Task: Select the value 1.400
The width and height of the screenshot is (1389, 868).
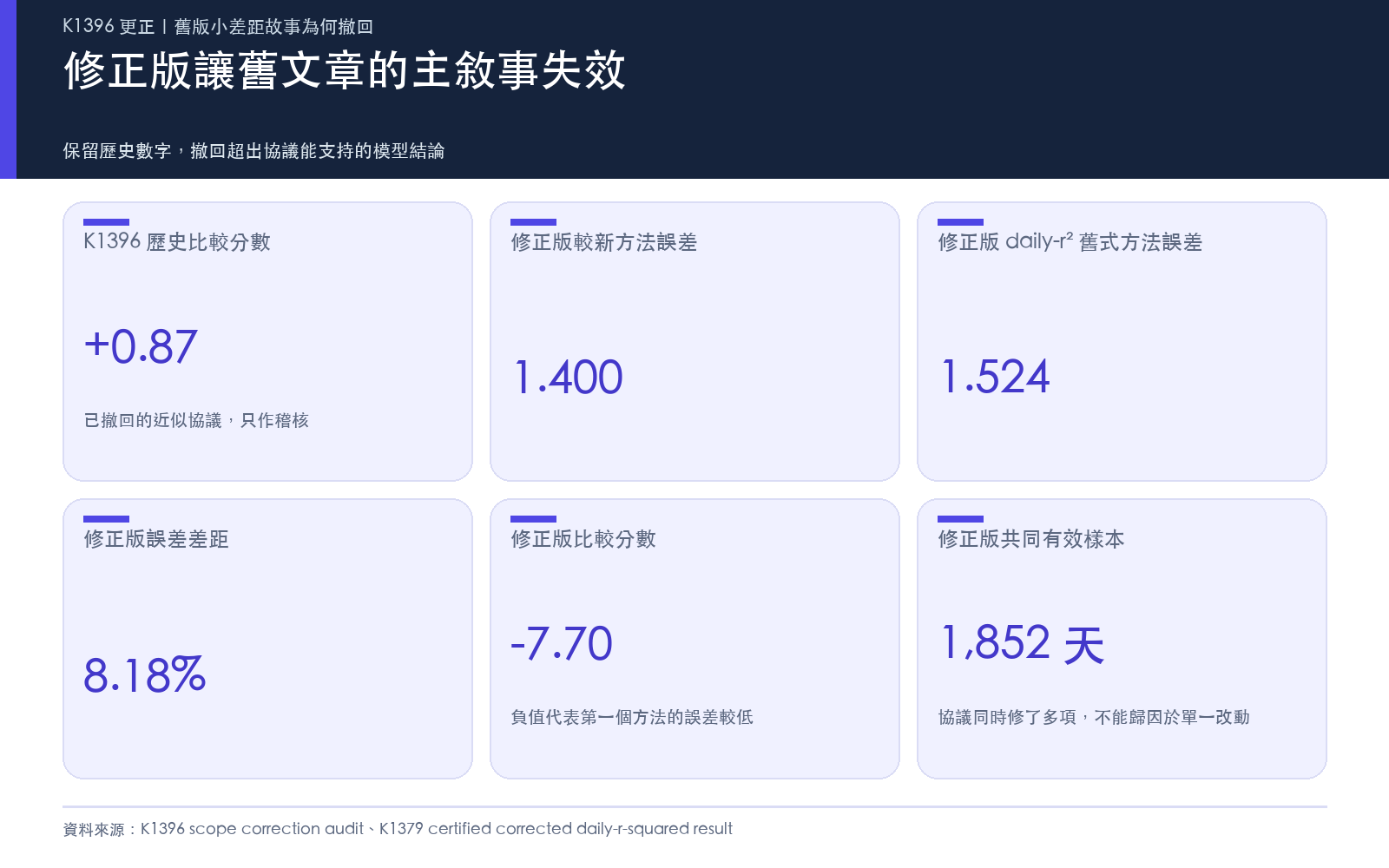Action: click(x=568, y=377)
